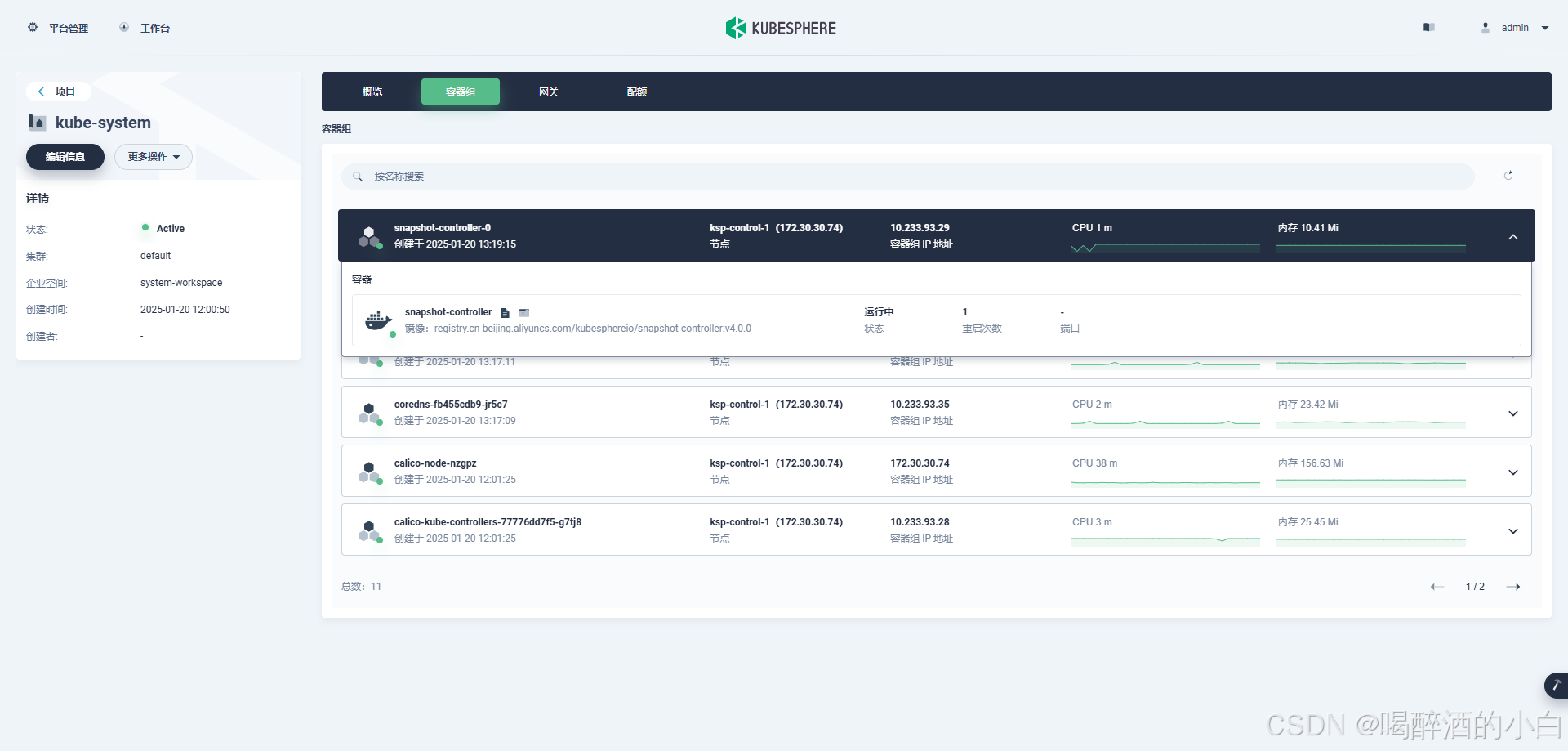Go to next page using right arrow
This screenshot has width=1568, height=751.
pyautogui.click(x=1512, y=587)
